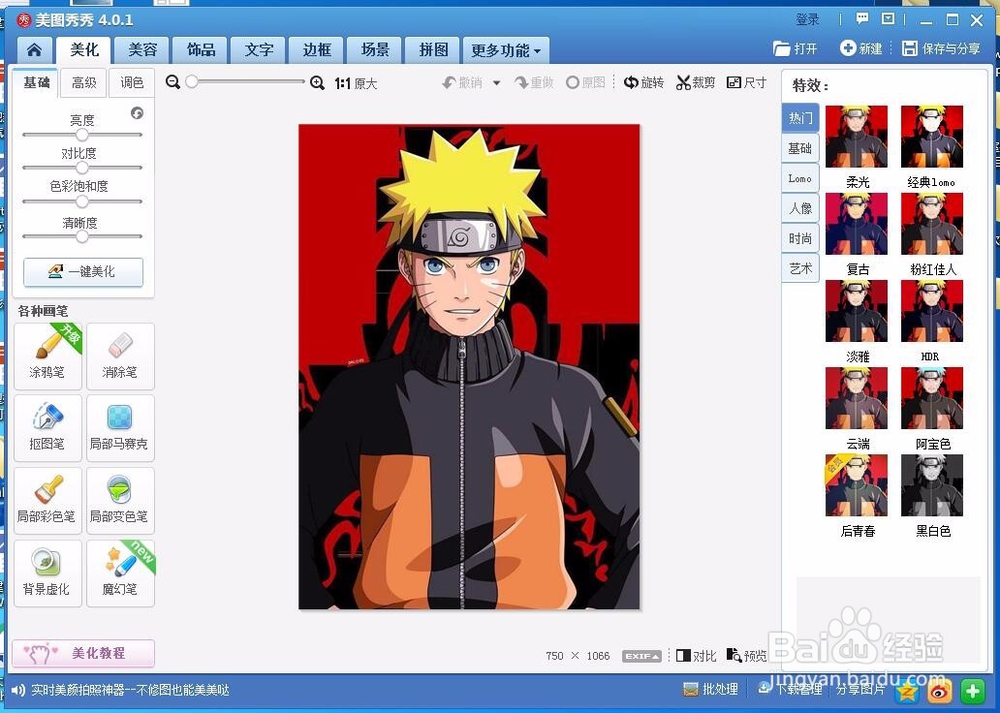Click the 一键美化 one-click beautify button

tap(83, 272)
